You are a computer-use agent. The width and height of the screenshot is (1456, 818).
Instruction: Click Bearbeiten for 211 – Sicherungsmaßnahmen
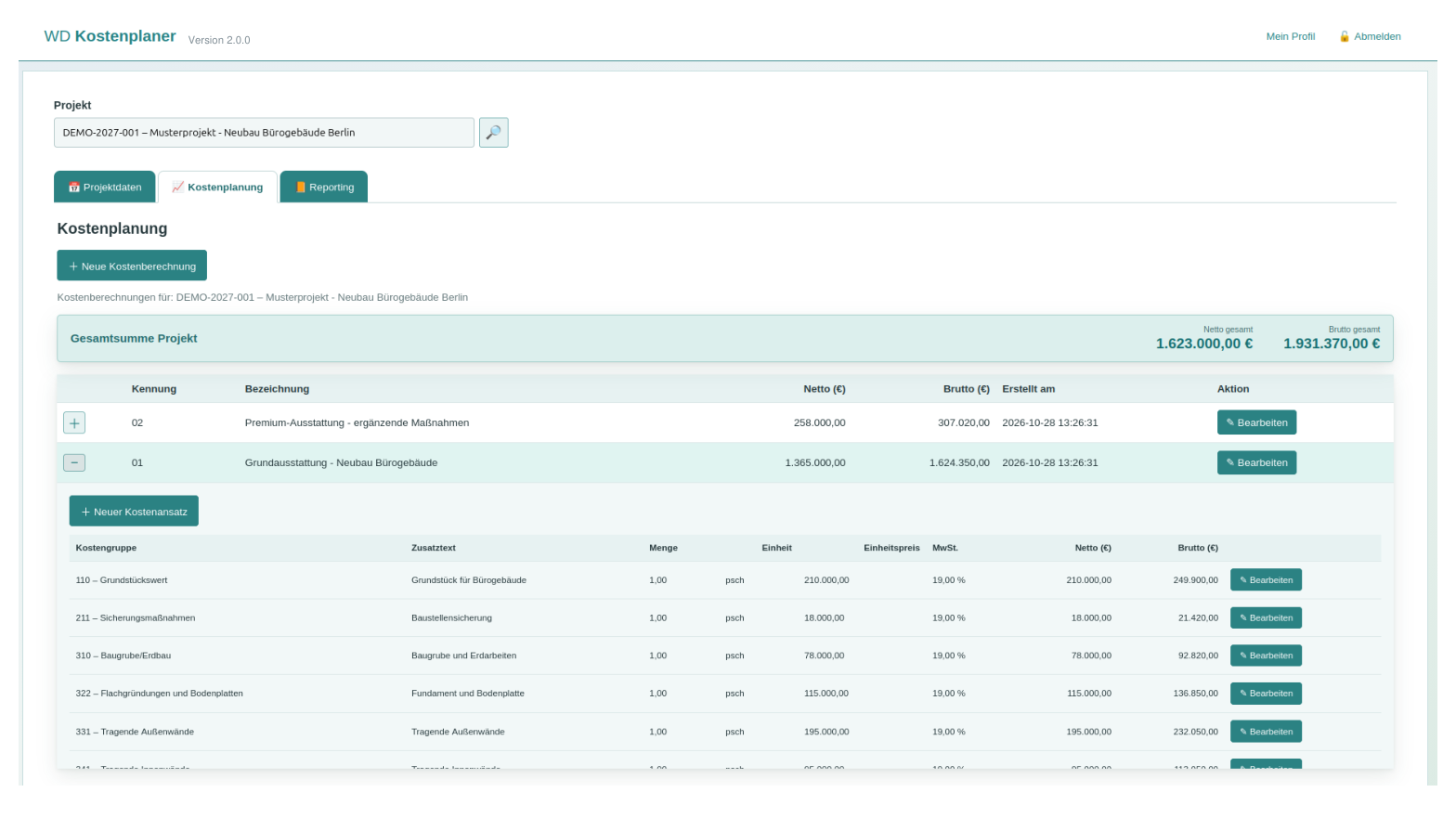[x=1266, y=618]
